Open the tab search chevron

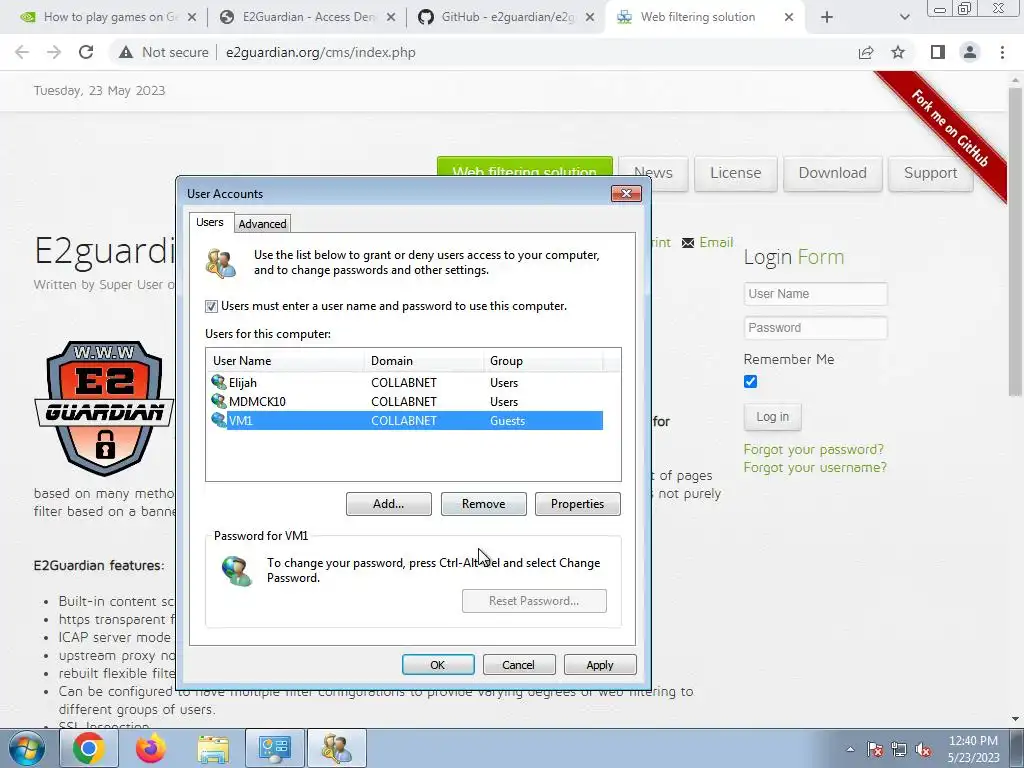coord(904,18)
